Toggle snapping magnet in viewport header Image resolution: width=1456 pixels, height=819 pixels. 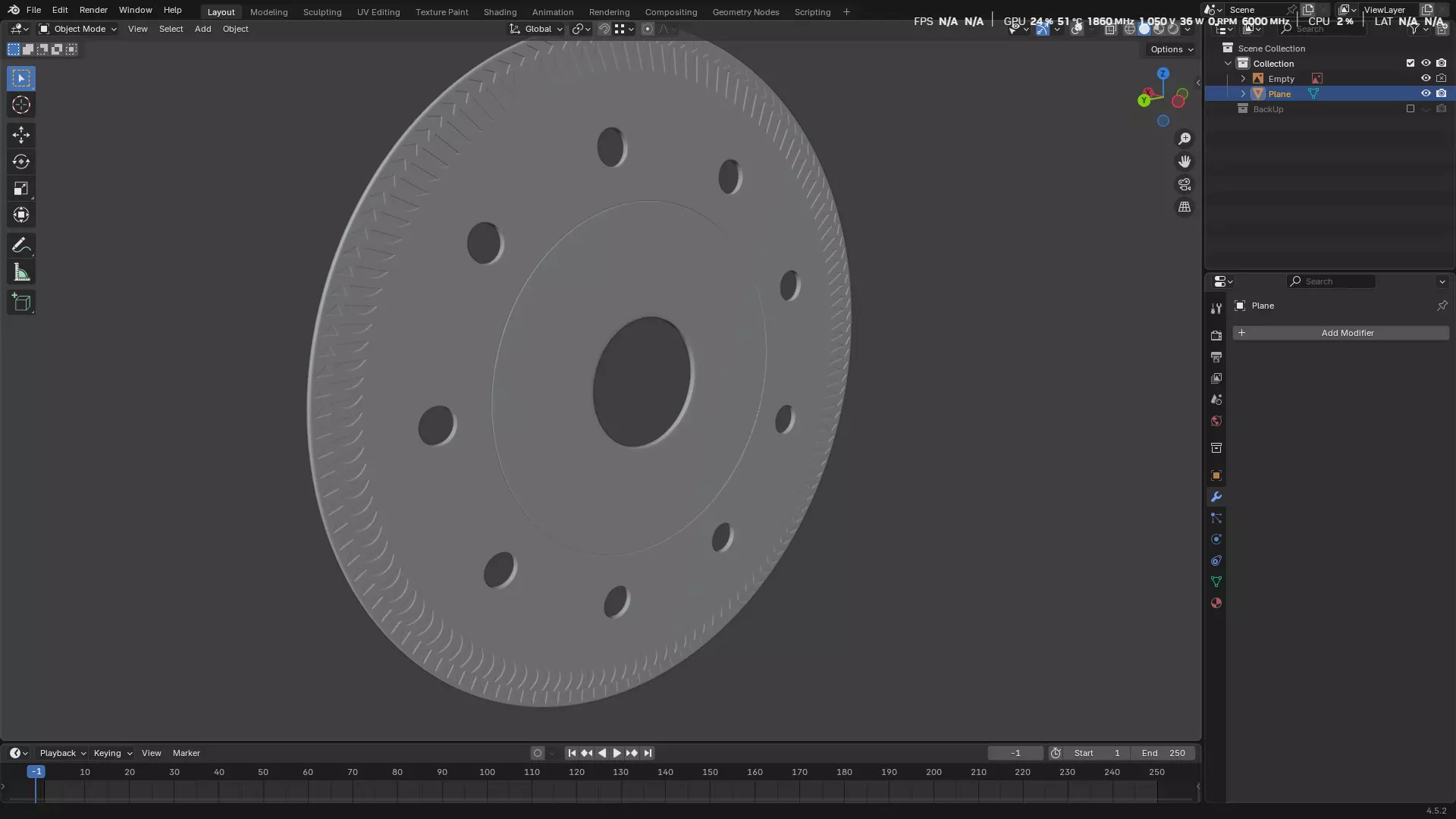pyautogui.click(x=604, y=29)
